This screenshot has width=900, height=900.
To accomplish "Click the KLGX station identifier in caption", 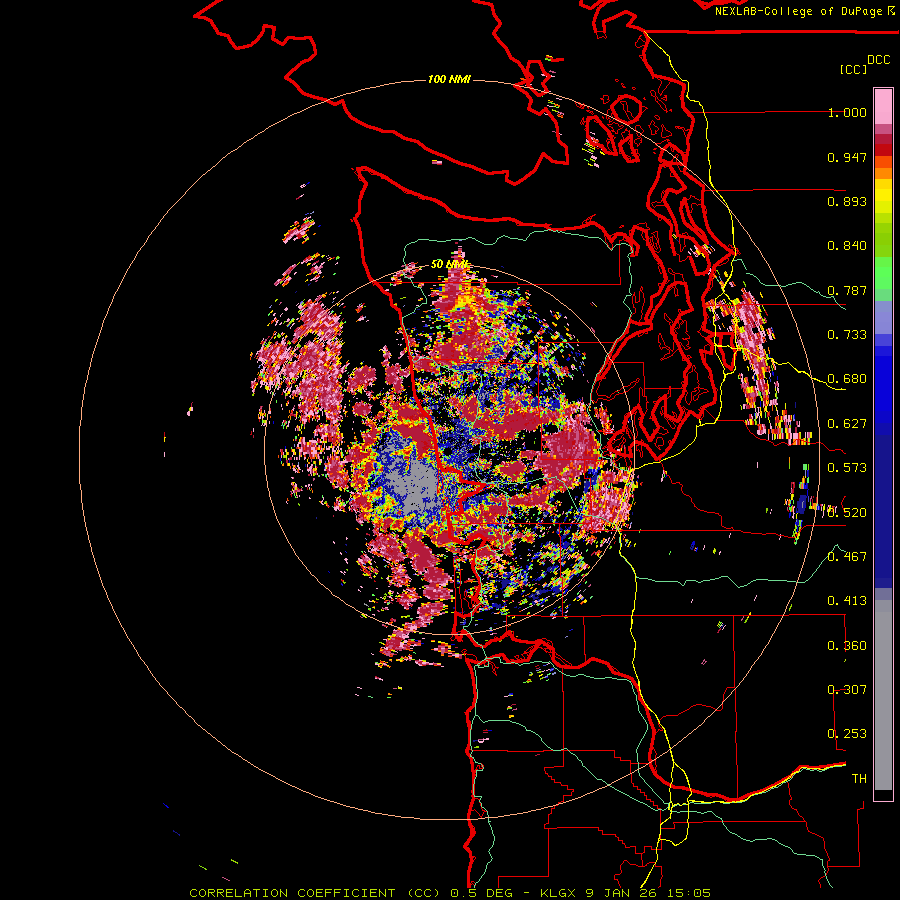I will (x=560, y=893).
